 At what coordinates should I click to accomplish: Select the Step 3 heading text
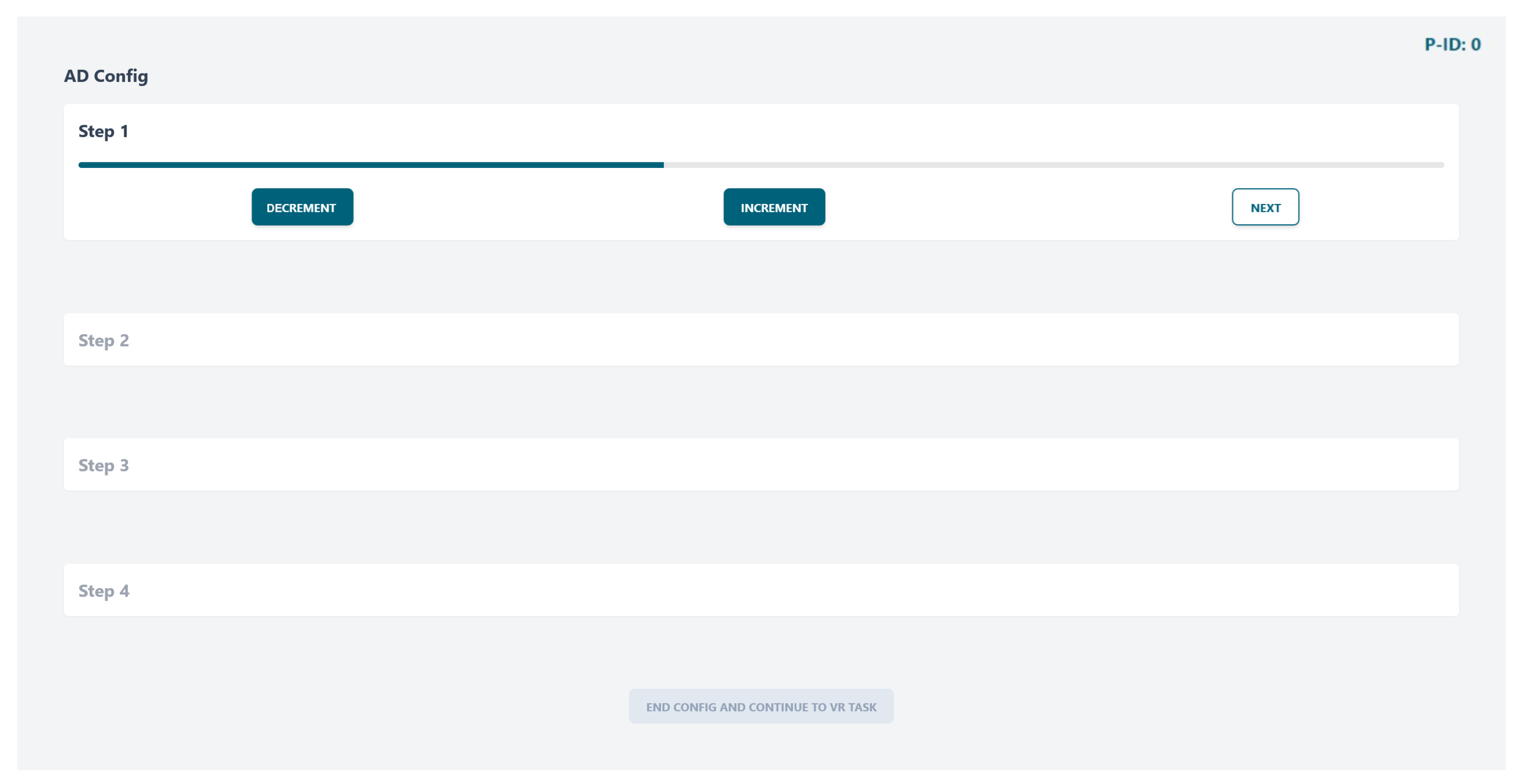tap(103, 465)
